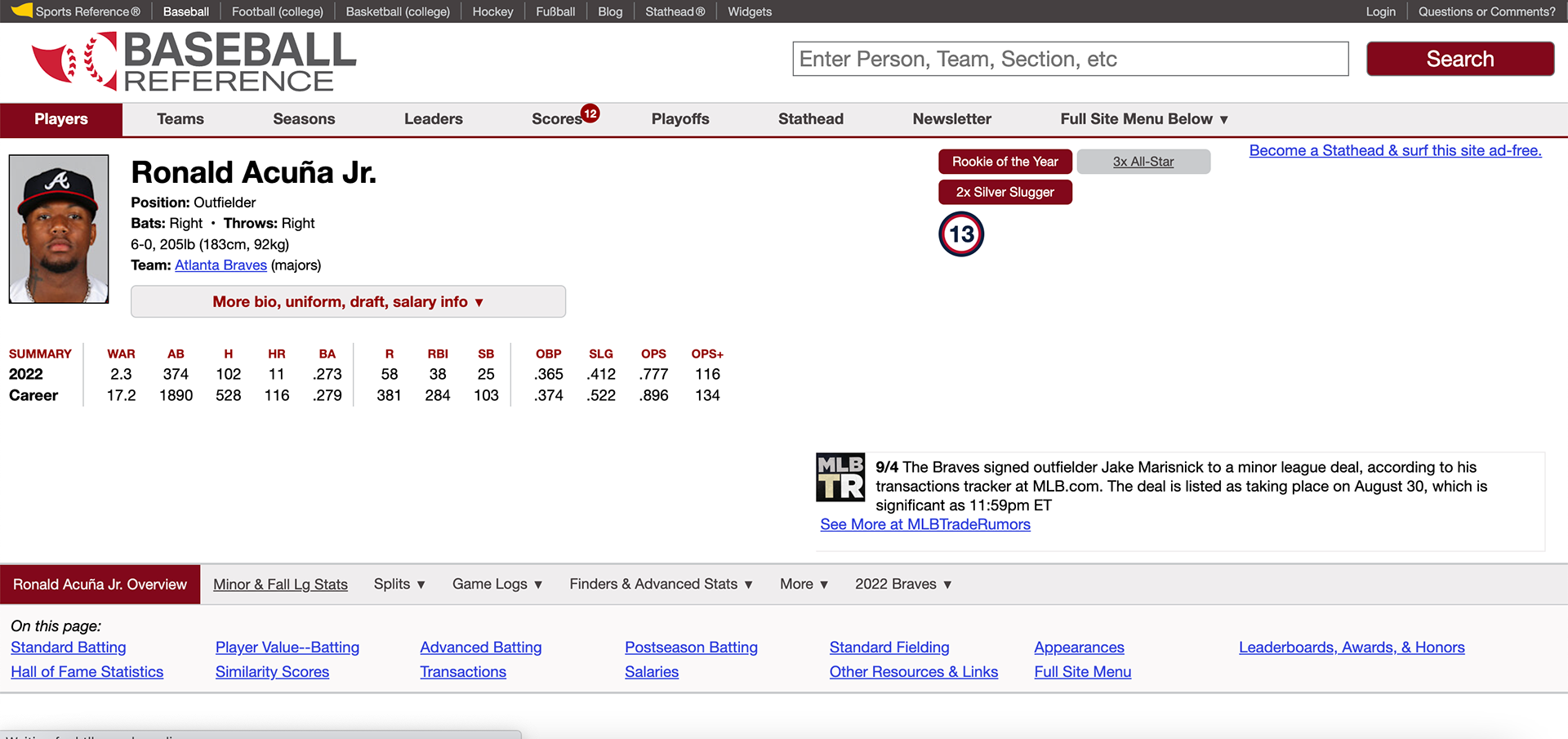Jump to Hall of Fame Statistics

coord(87,672)
